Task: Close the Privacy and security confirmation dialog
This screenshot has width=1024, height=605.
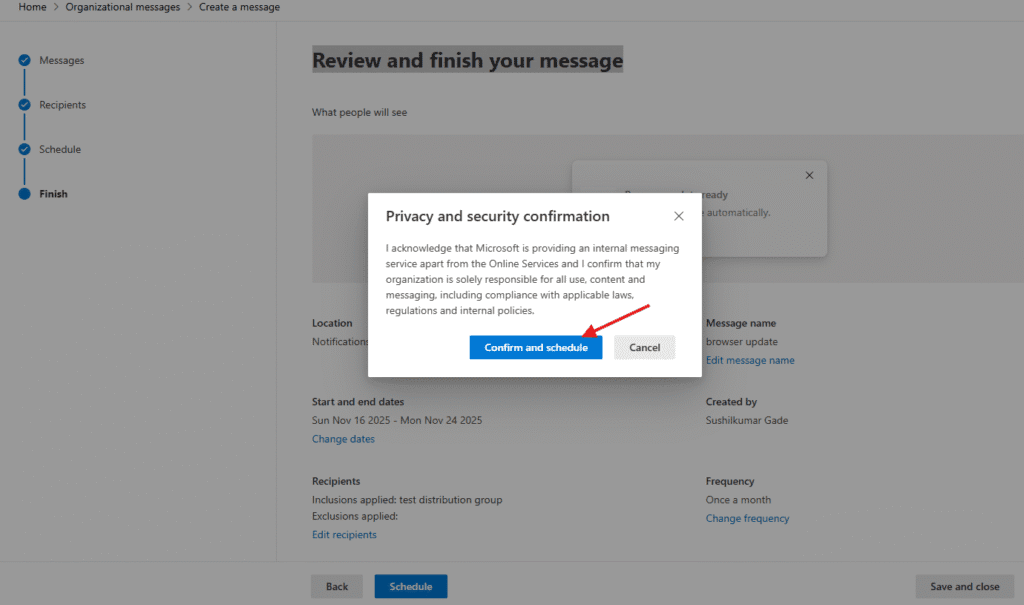Action: coord(679,216)
